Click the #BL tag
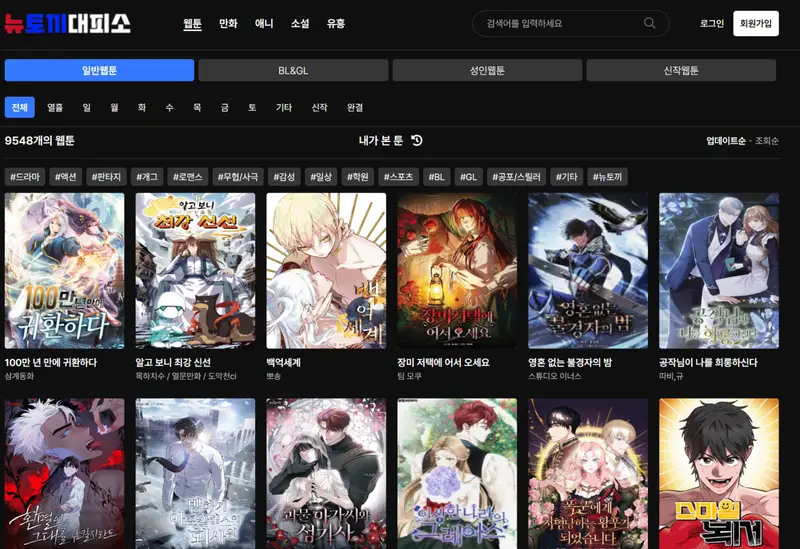This screenshot has width=800, height=549. click(436, 177)
